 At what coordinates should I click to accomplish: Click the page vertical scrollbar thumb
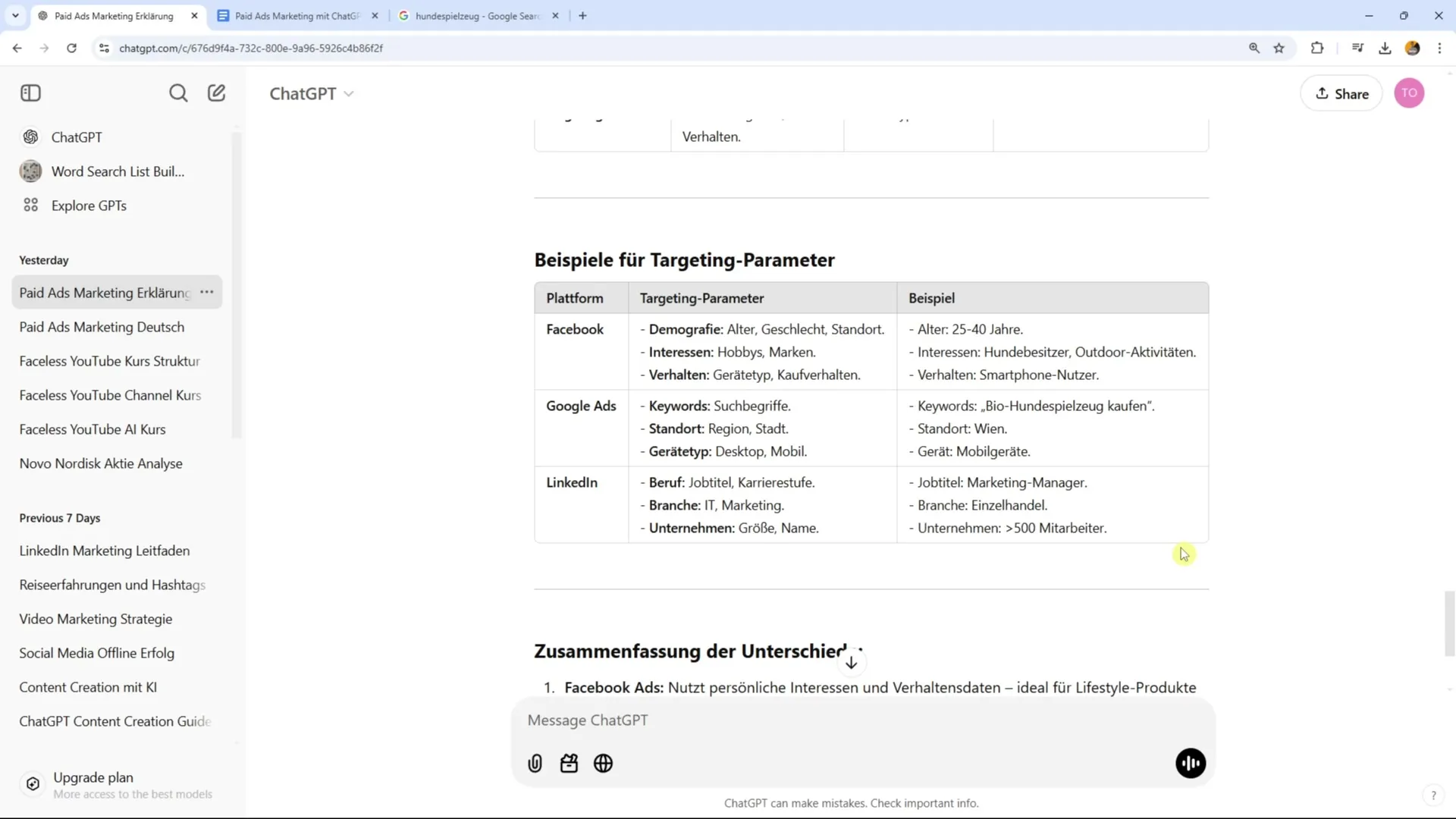pyautogui.click(x=1449, y=623)
